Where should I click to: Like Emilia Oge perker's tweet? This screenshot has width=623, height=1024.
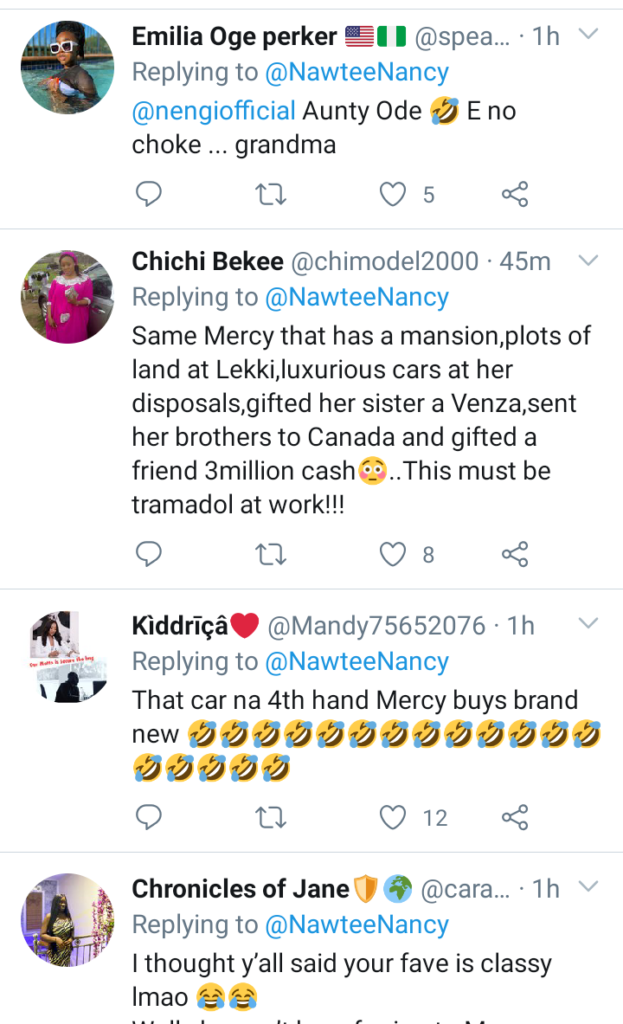pyautogui.click(x=393, y=193)
